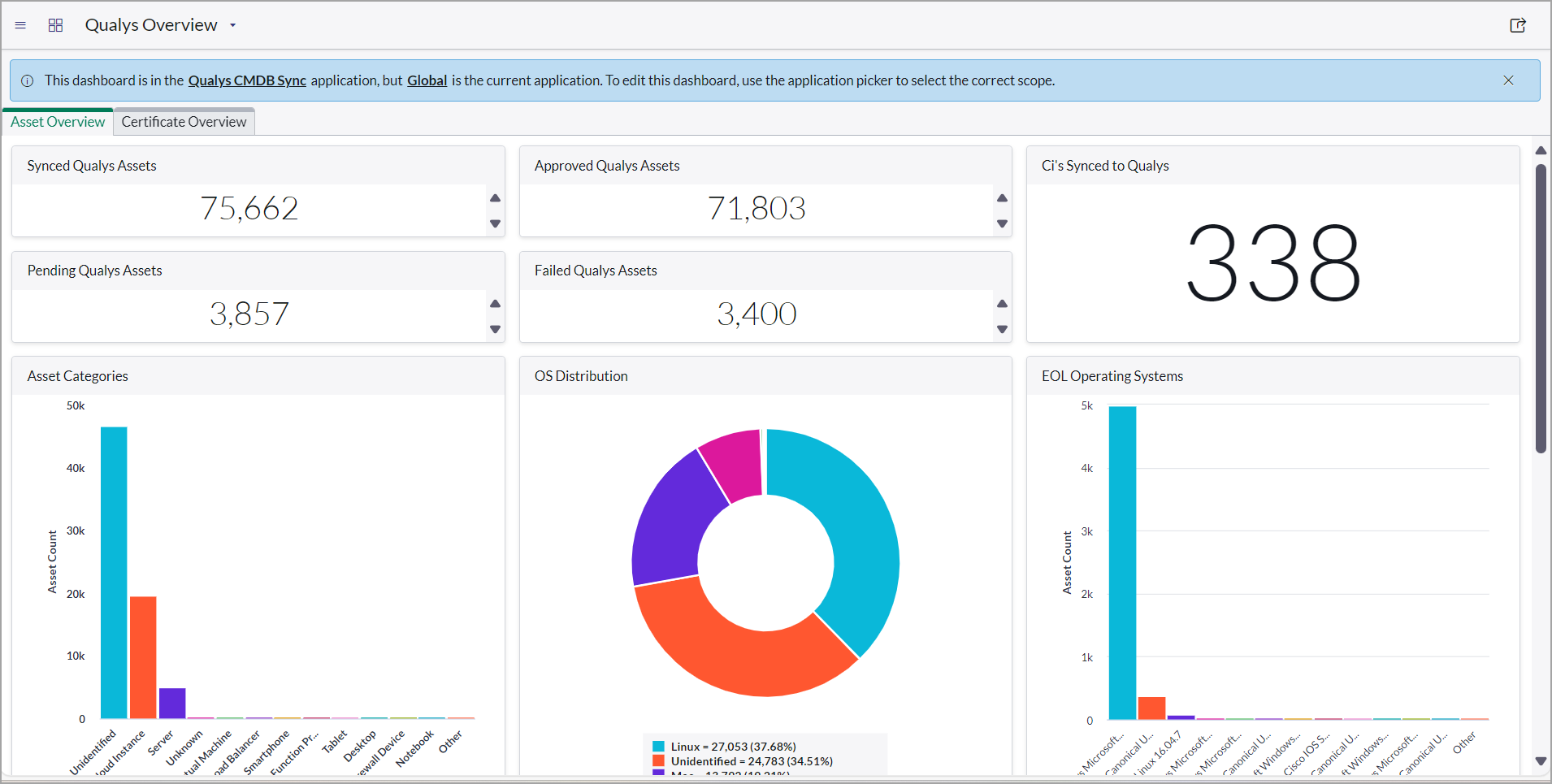
Task: Click the orange bar in EOL Operating Systems
Action: 1152,708
